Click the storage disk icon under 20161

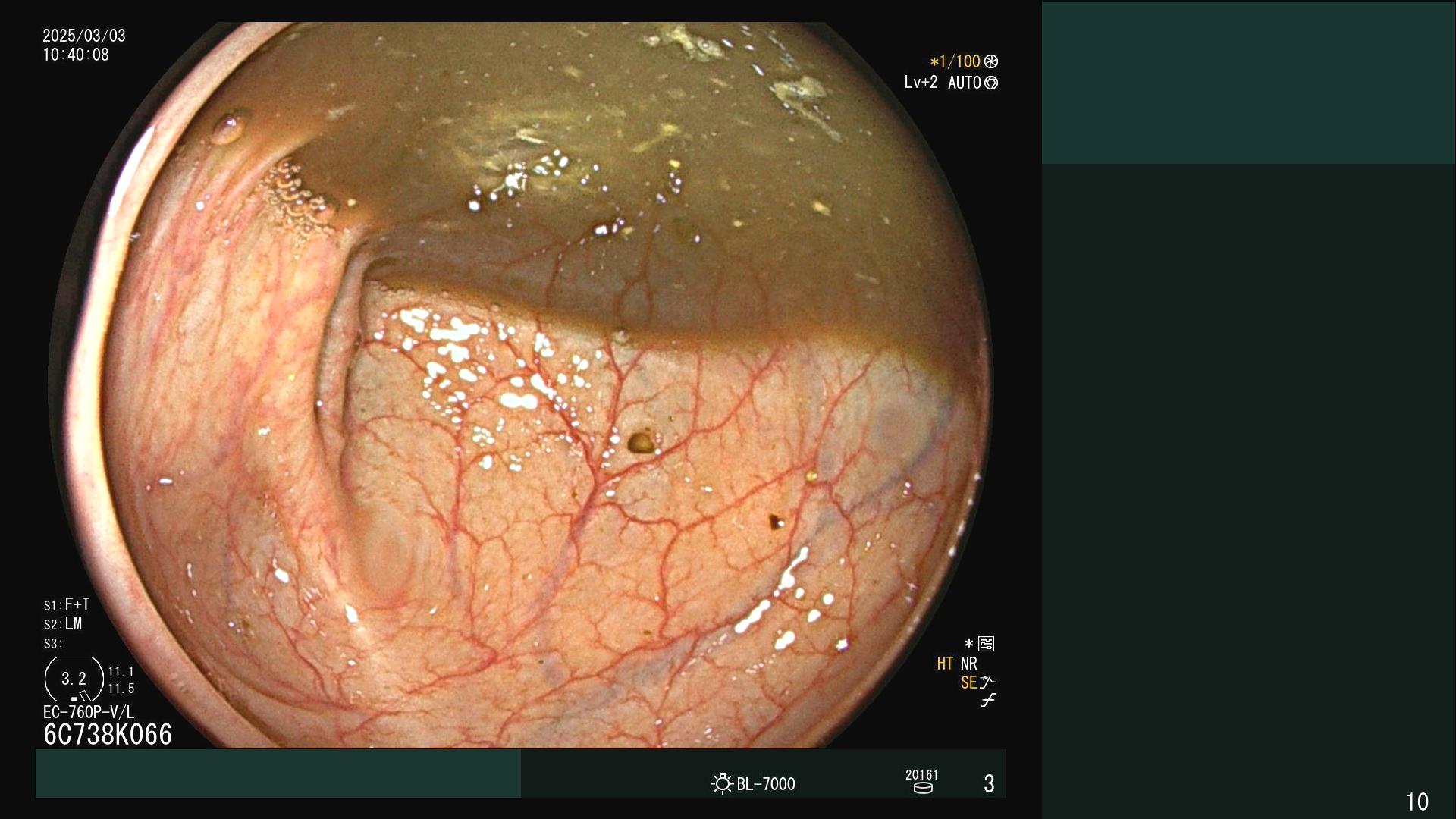point(923,788)
